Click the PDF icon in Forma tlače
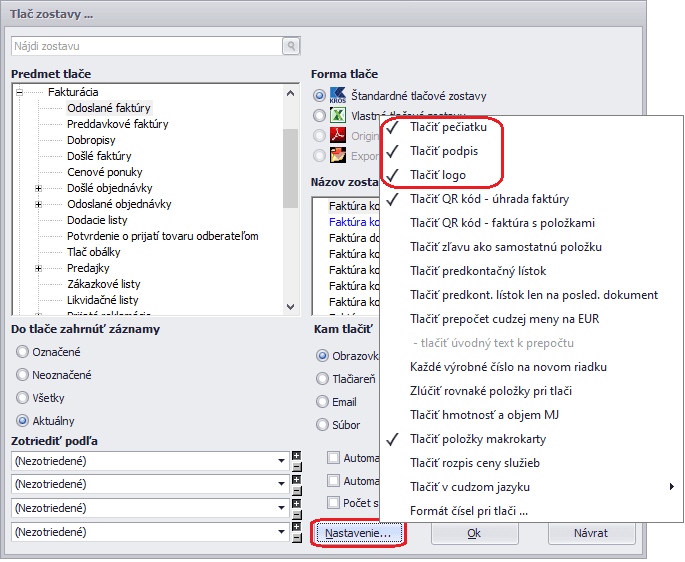The image size is (685, 562). 337,136
